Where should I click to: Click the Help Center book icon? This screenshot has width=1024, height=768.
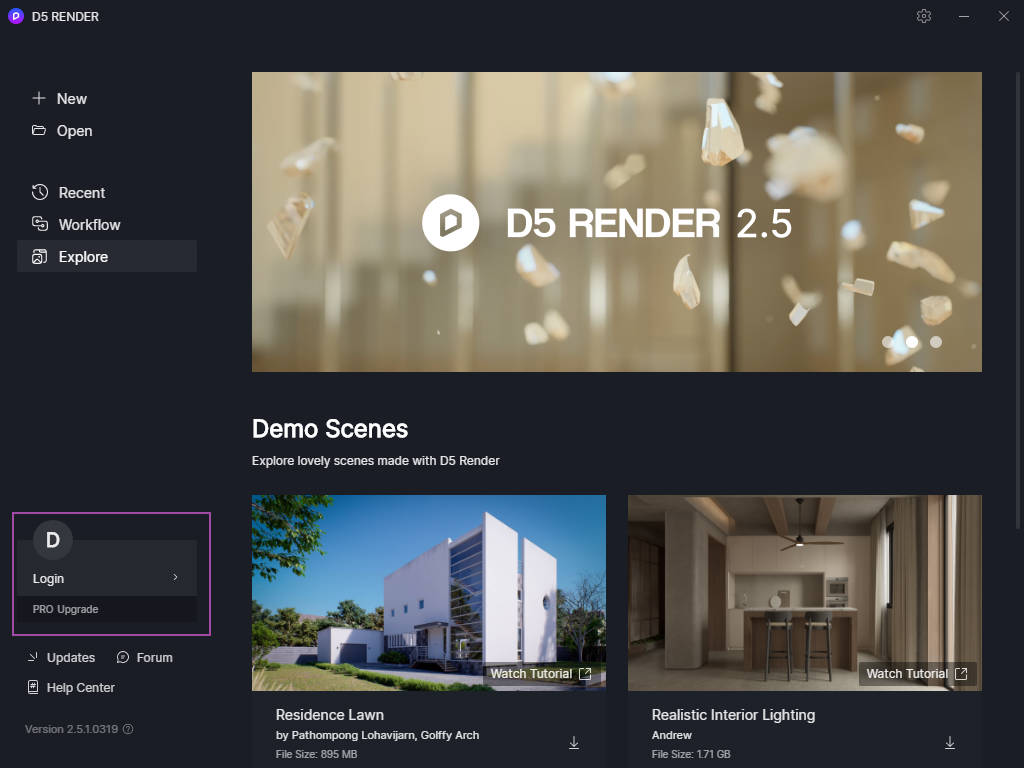click(x=31, y=687)
